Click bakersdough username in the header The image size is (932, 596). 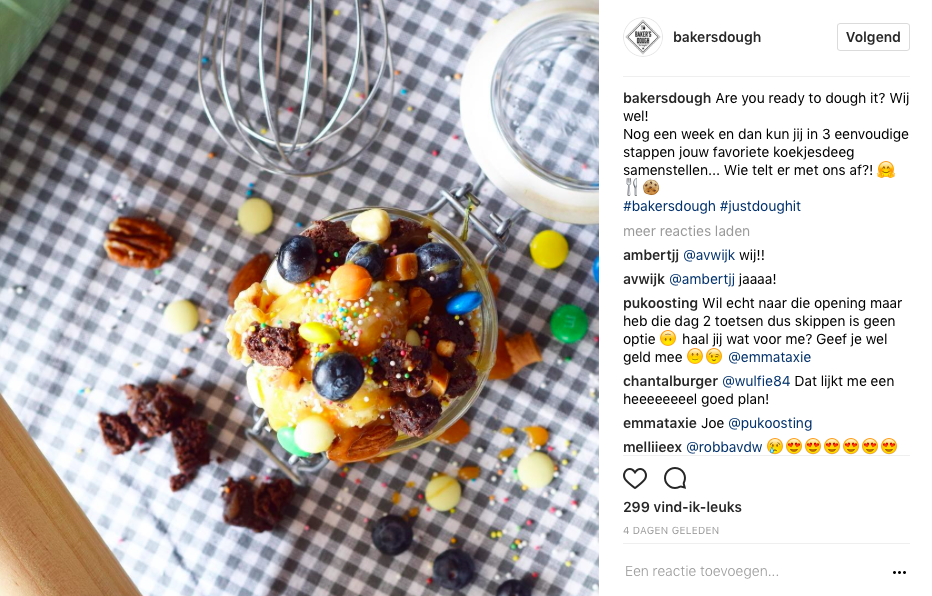point(717,37)
